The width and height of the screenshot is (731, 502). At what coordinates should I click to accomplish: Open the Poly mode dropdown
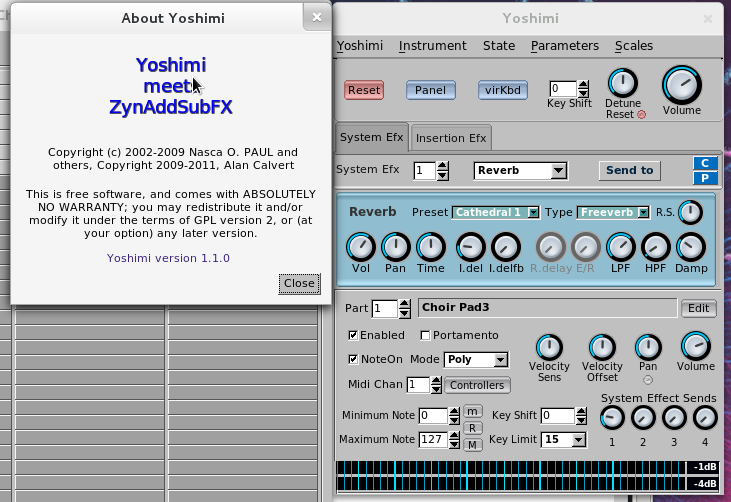click(x=476, y=359)
